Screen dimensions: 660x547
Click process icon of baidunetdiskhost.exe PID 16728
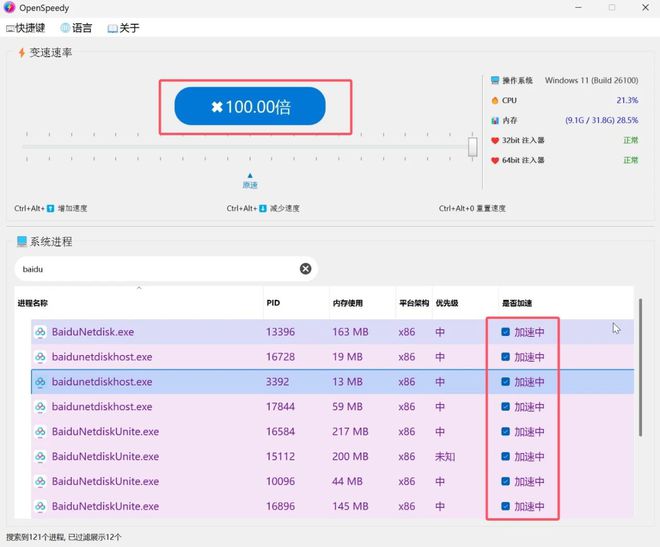[x=40, y=357]
